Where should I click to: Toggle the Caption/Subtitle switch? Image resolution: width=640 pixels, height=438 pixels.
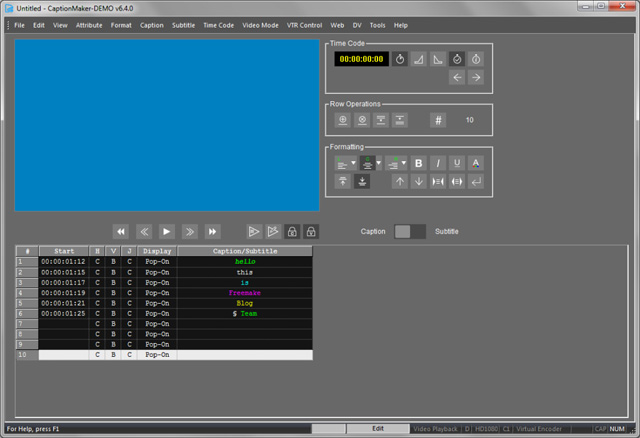click(410, 231)
